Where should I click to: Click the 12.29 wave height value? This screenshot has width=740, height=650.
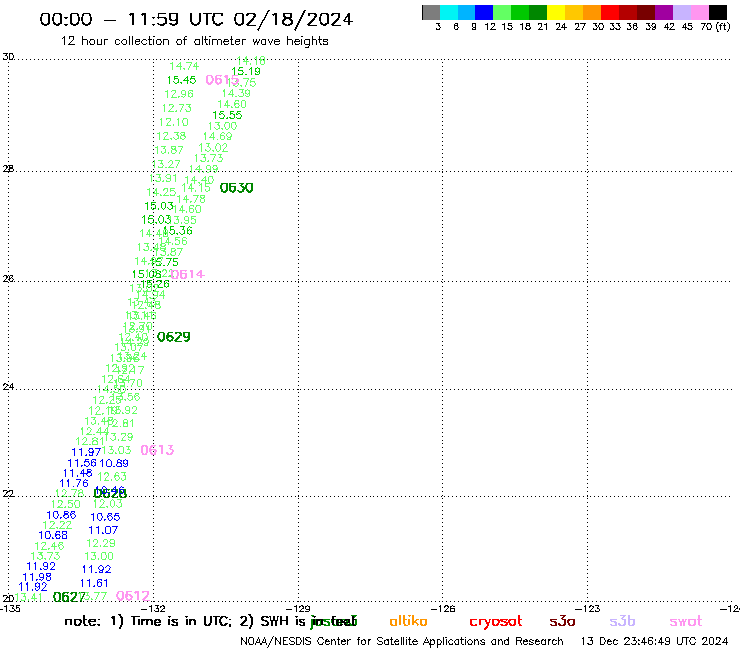click(101, 543)
